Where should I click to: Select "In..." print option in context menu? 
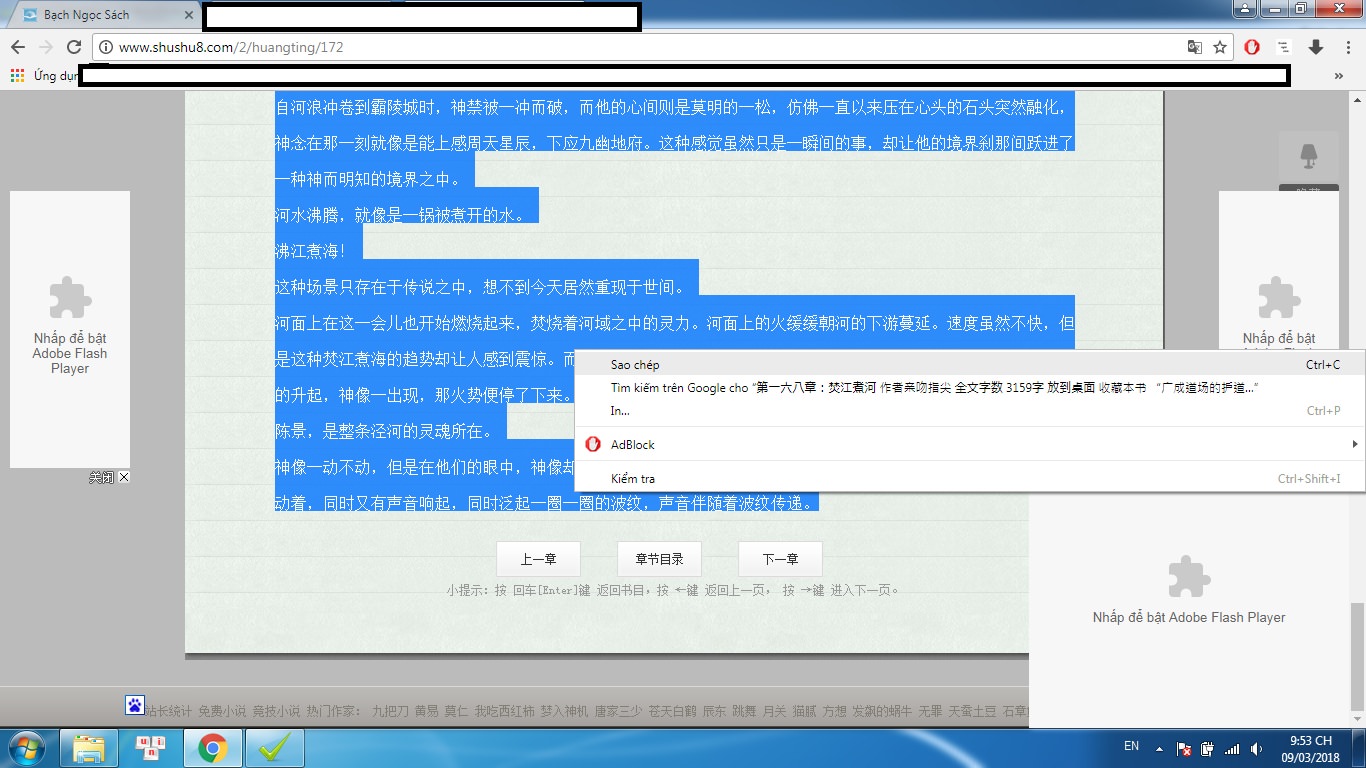click(620, 411)
